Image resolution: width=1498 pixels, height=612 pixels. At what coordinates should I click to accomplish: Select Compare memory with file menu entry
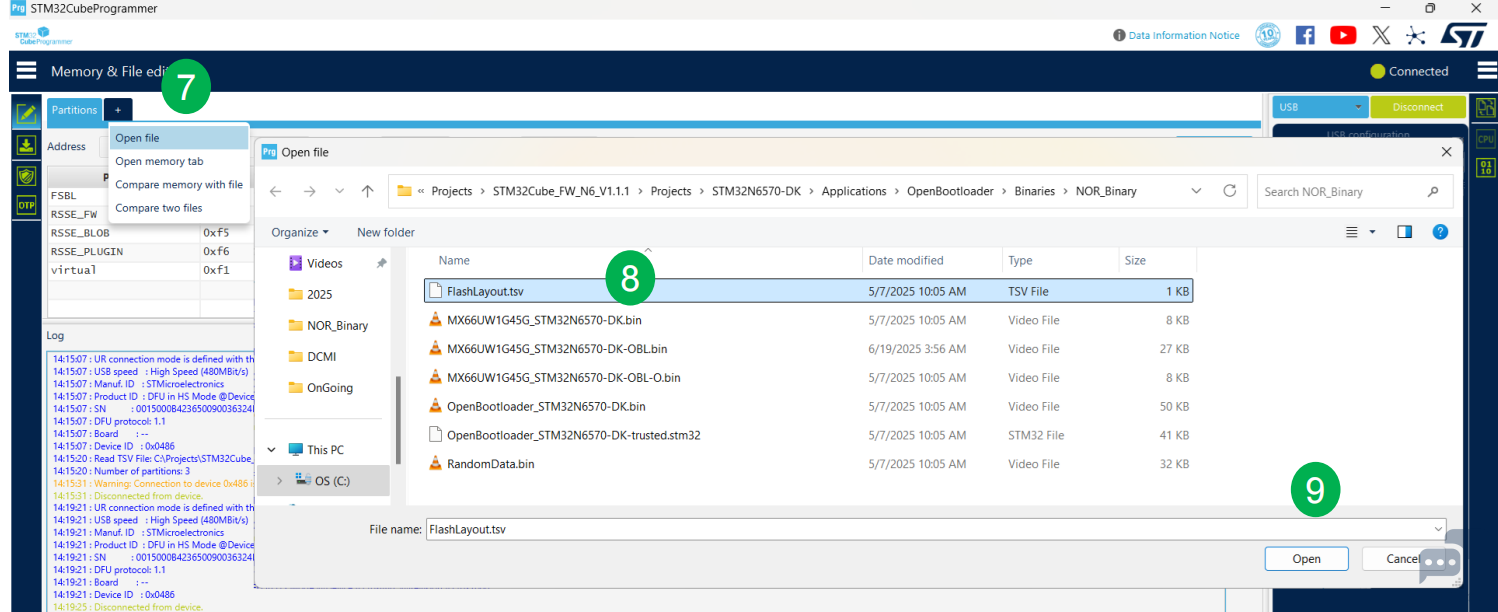point(179,185)
